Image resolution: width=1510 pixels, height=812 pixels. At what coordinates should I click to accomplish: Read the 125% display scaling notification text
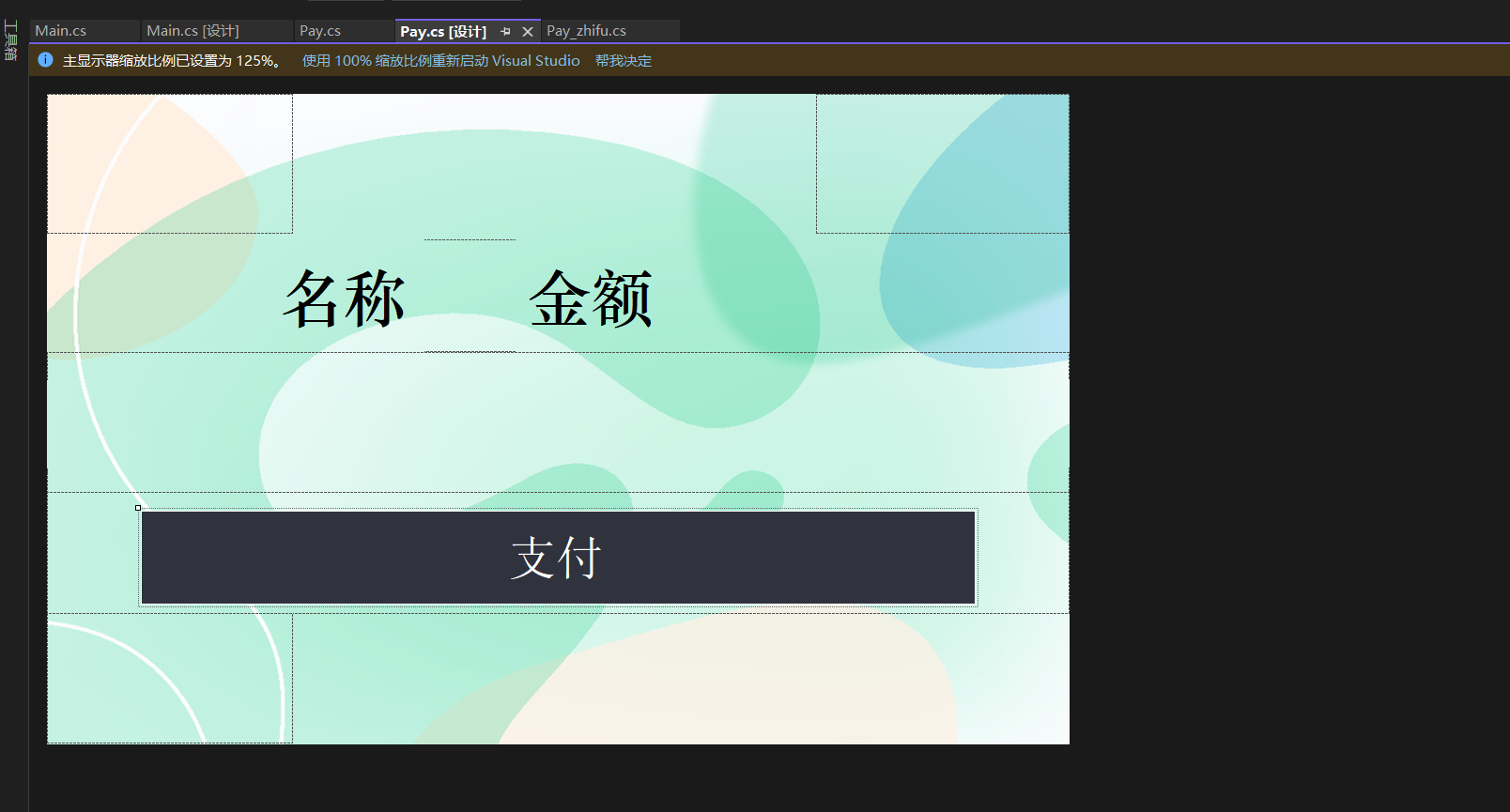[172, 60]
